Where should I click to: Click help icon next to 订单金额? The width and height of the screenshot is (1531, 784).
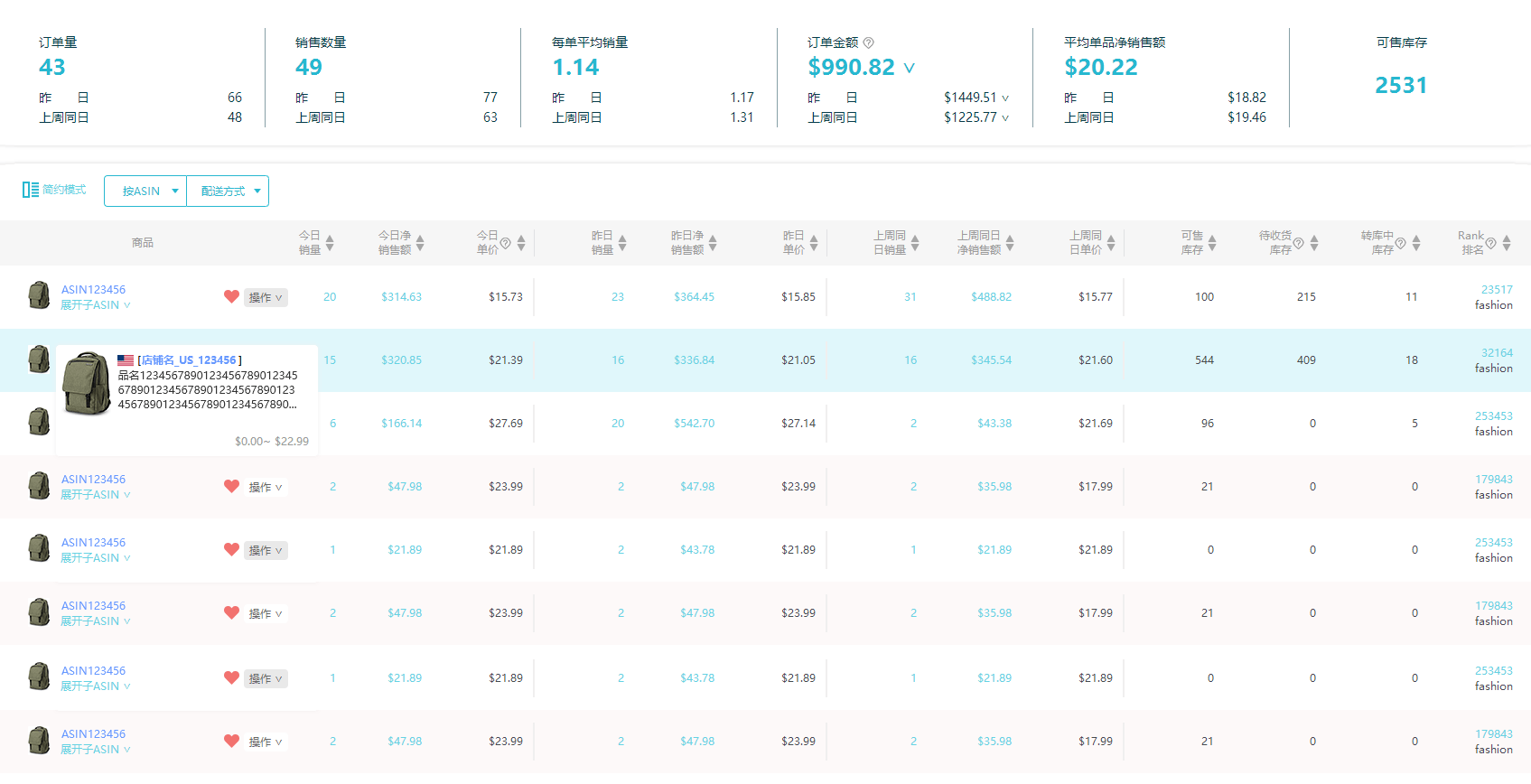point(869,42)
